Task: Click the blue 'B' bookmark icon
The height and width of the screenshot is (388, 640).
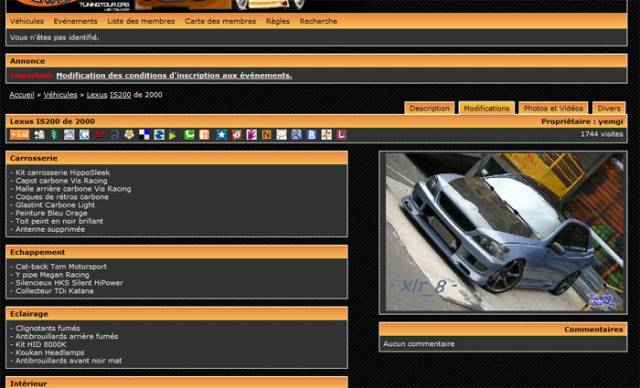Action: (312, 135)
